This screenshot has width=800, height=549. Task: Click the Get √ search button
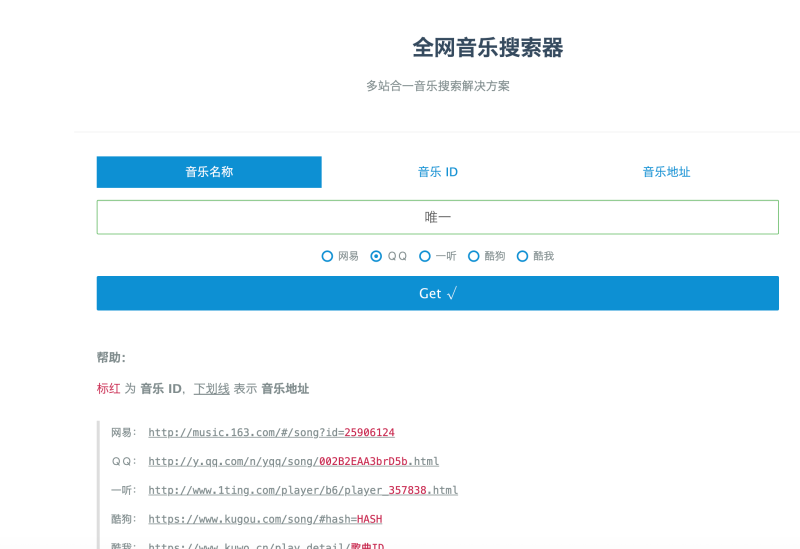[438, 293]
